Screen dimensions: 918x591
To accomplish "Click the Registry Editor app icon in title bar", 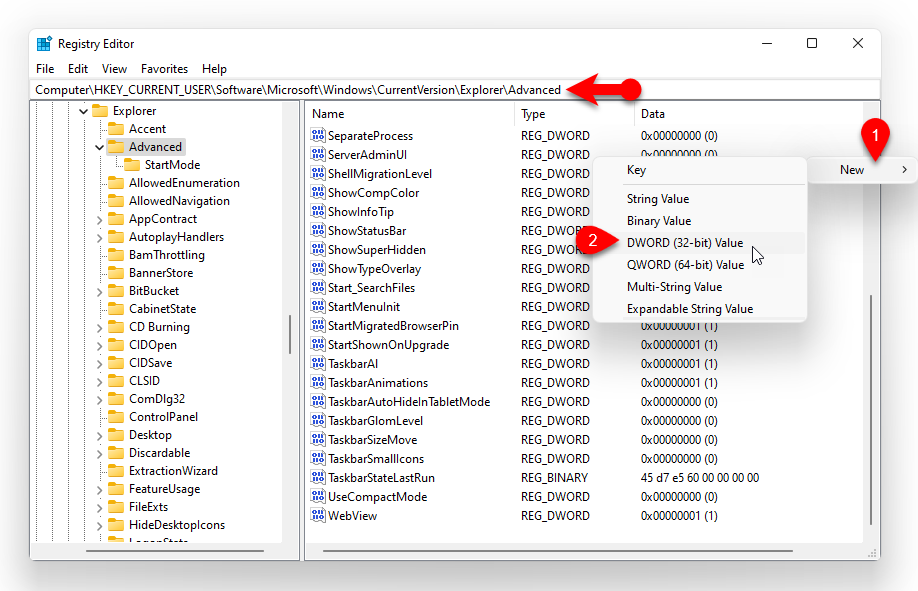I will (44, 44).
